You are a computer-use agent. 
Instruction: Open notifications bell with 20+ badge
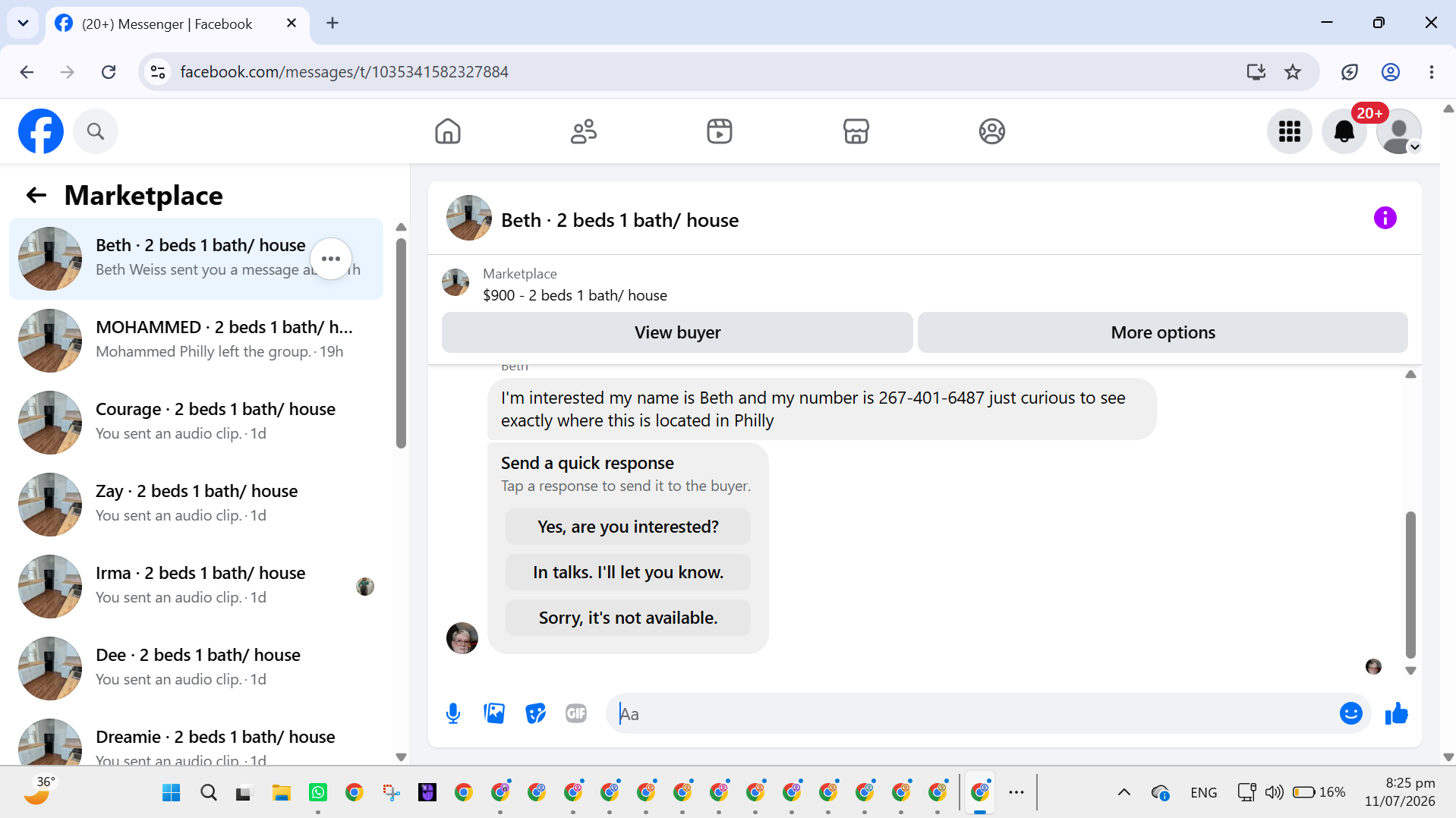1344,131
